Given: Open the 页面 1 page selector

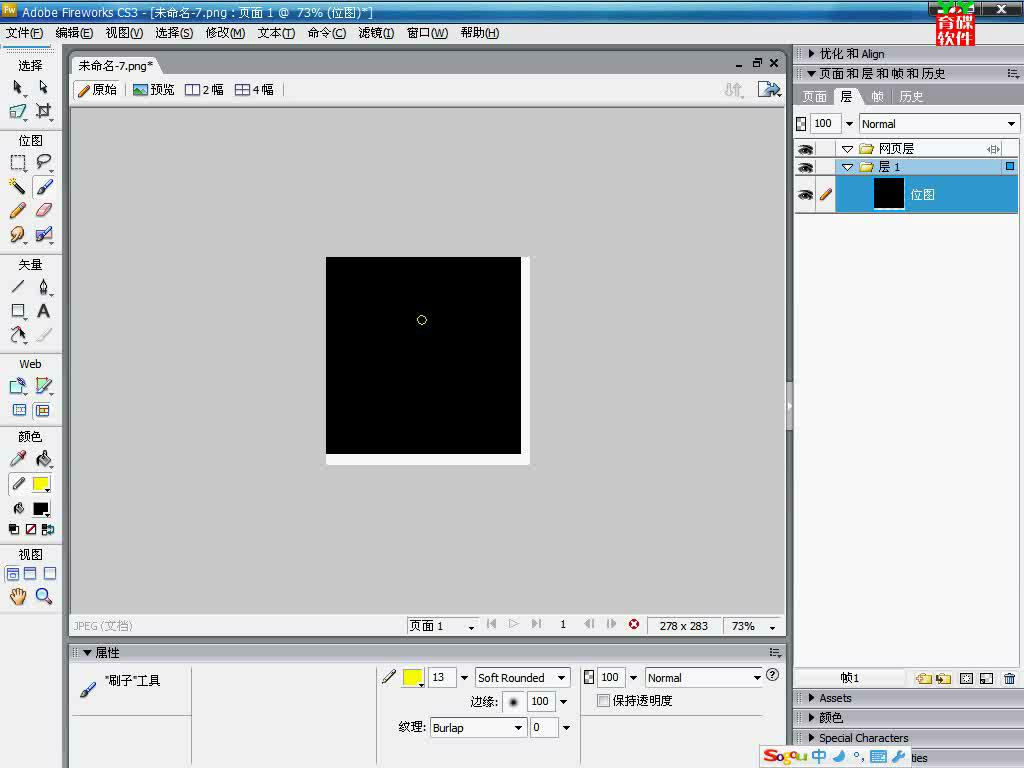Looking at the screenshot, I should point(442,626).
